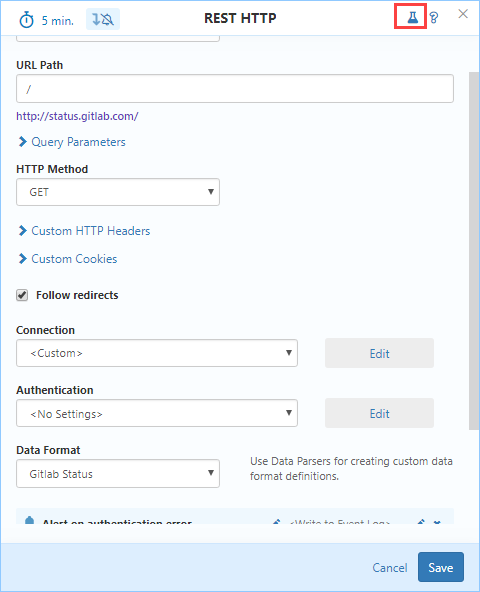Viewport: 480px width, 592px height.
Task: Open the Connection dropdown
Action: [x=157, y=353]
